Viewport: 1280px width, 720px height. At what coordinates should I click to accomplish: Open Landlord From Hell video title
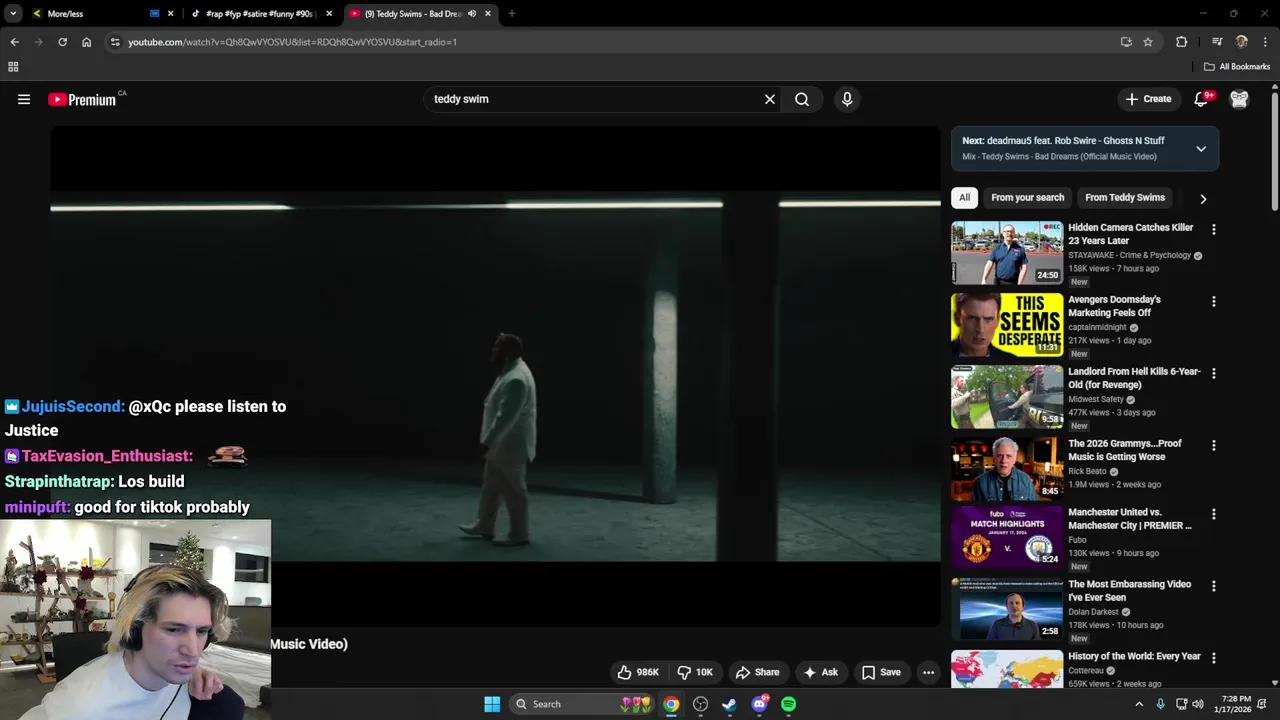point(1134,378)
